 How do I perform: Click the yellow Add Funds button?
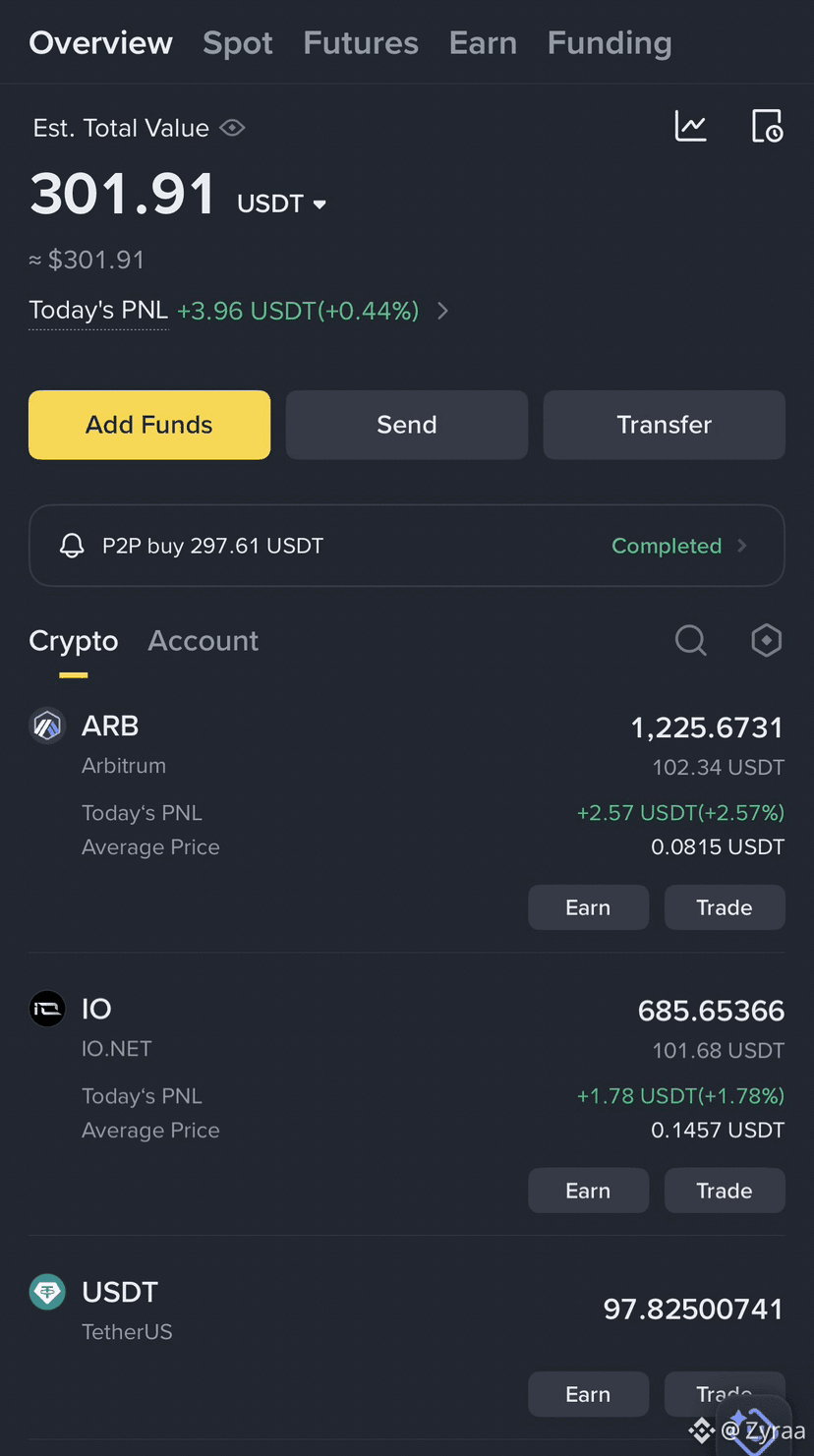(149, 425)
